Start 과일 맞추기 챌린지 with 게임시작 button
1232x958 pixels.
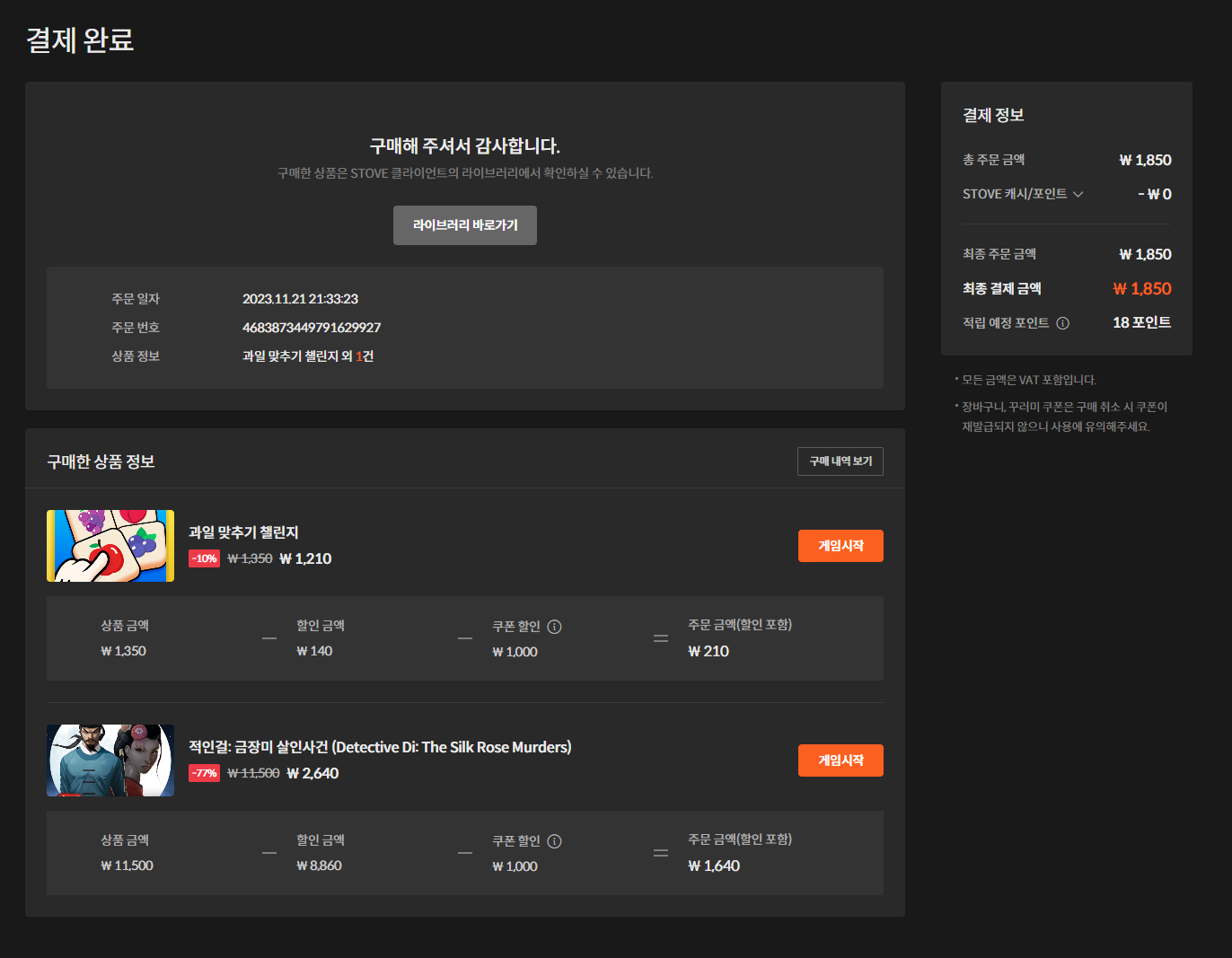840,546
